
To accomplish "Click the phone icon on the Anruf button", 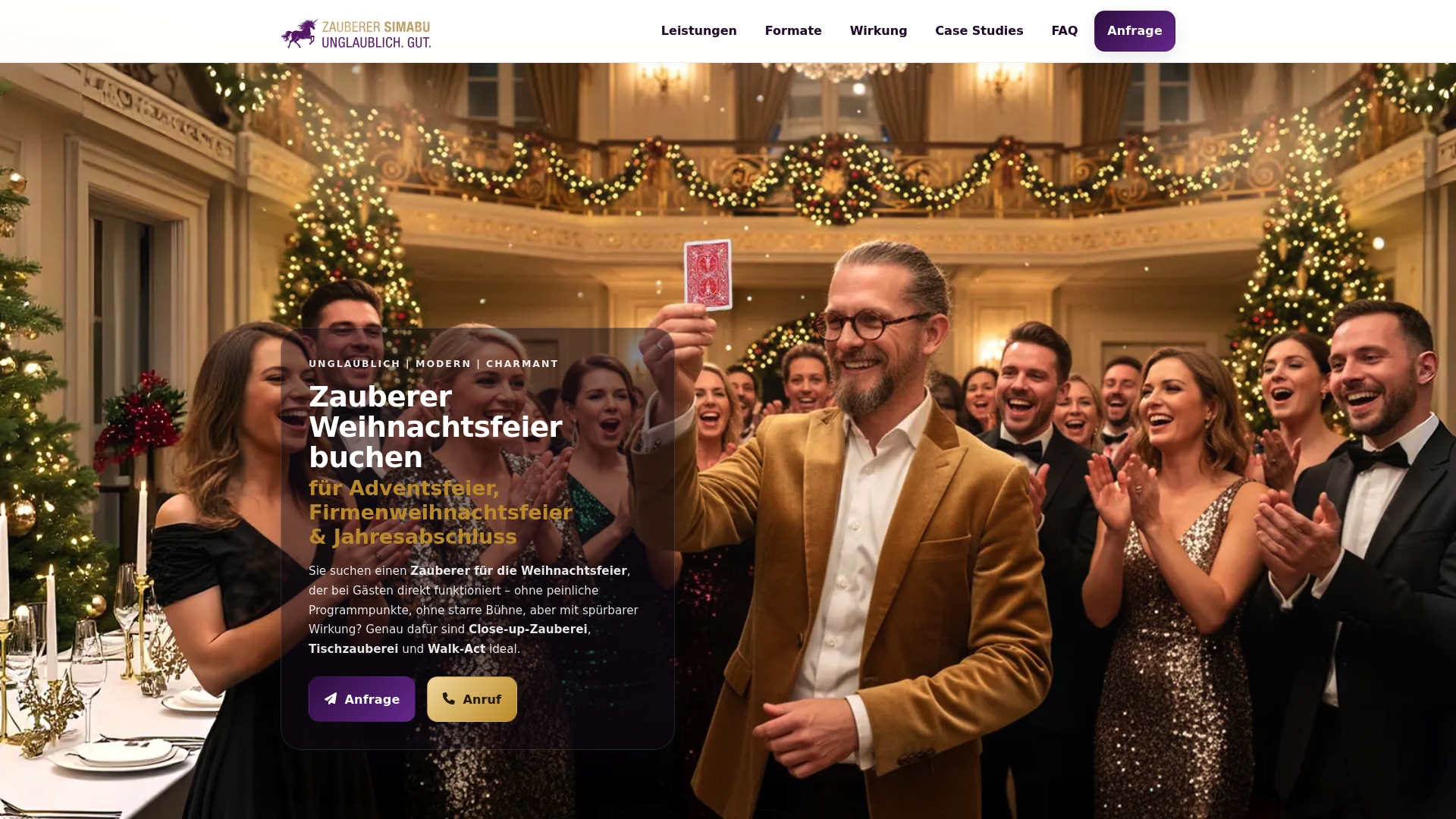I will [449, 698].
